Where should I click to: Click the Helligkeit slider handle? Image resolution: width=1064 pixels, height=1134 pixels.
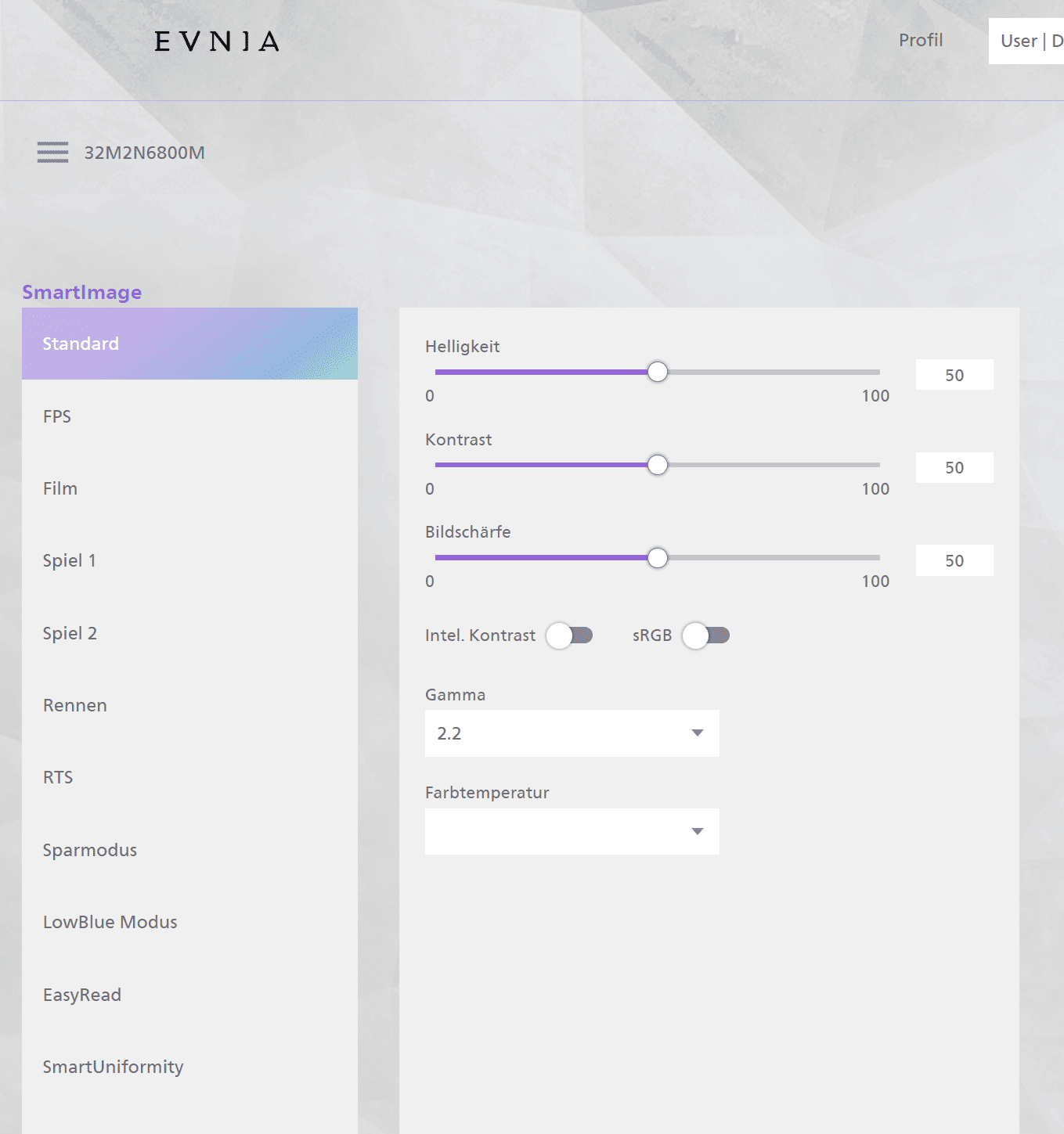pyautogui.click(x=658, y=372)
